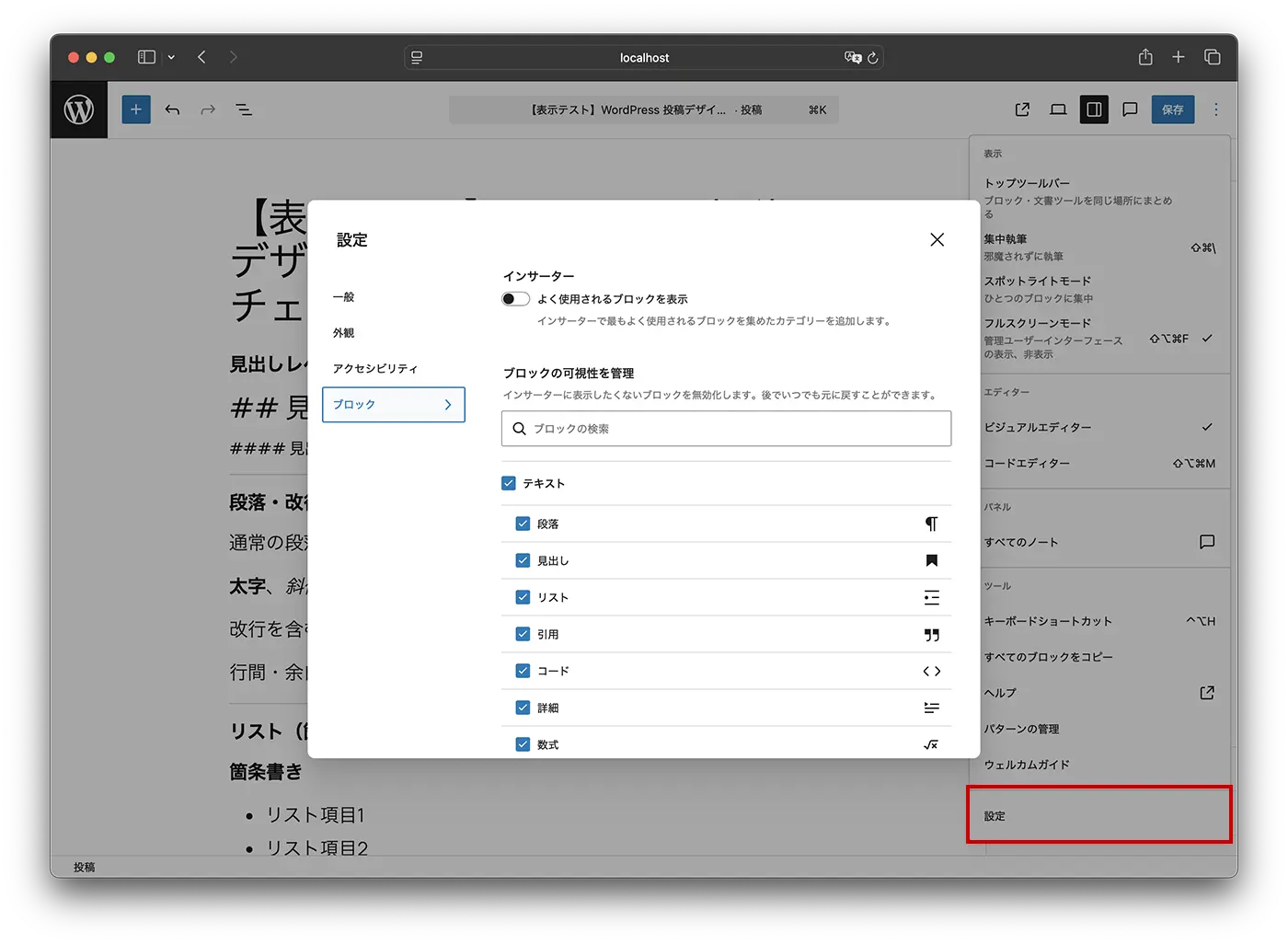Screen dimensions: 1288x944
Task: Click the ブロックの検索 search field
Action: [x=726, y=428]
